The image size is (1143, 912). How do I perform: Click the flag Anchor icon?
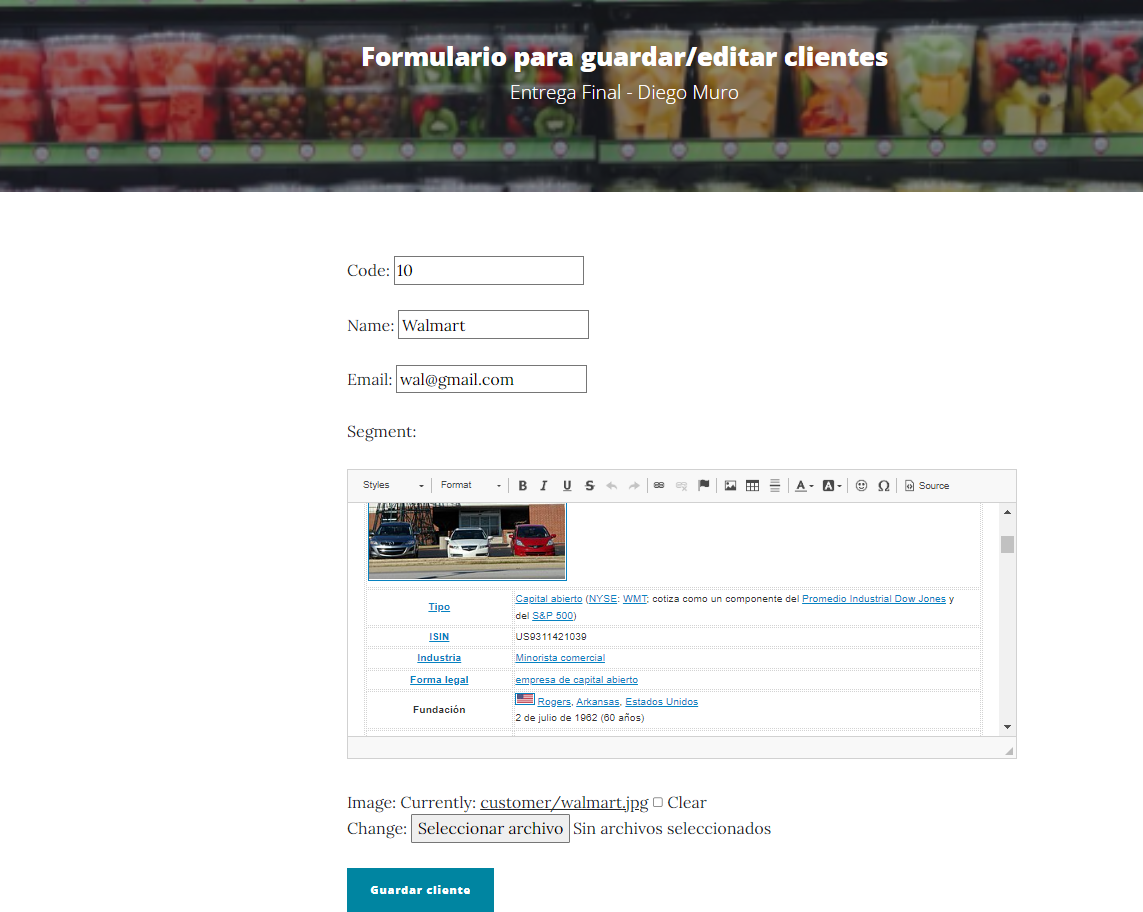point(703,485)
